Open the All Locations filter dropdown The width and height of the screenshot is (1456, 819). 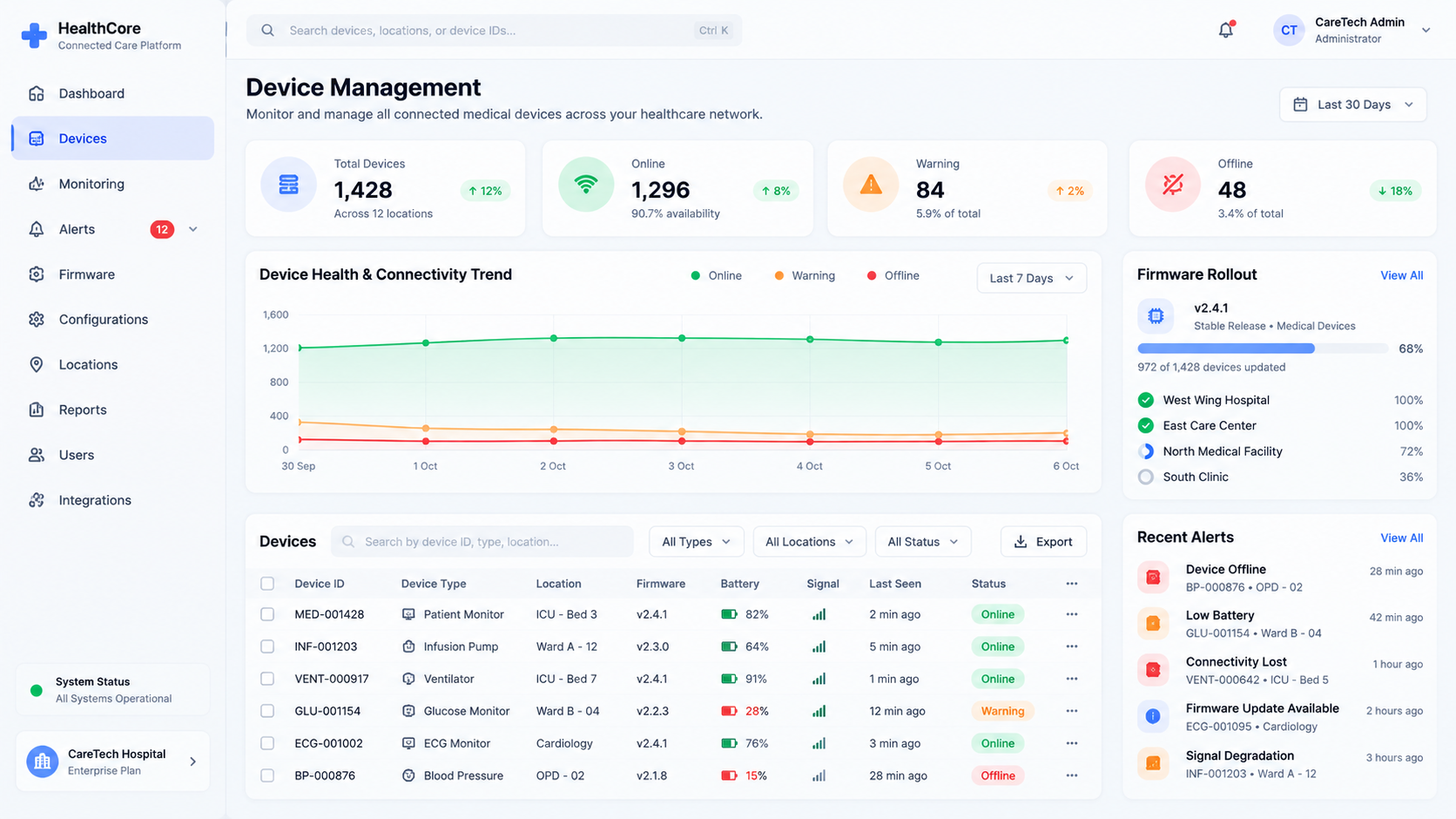[x=810, y=542]
